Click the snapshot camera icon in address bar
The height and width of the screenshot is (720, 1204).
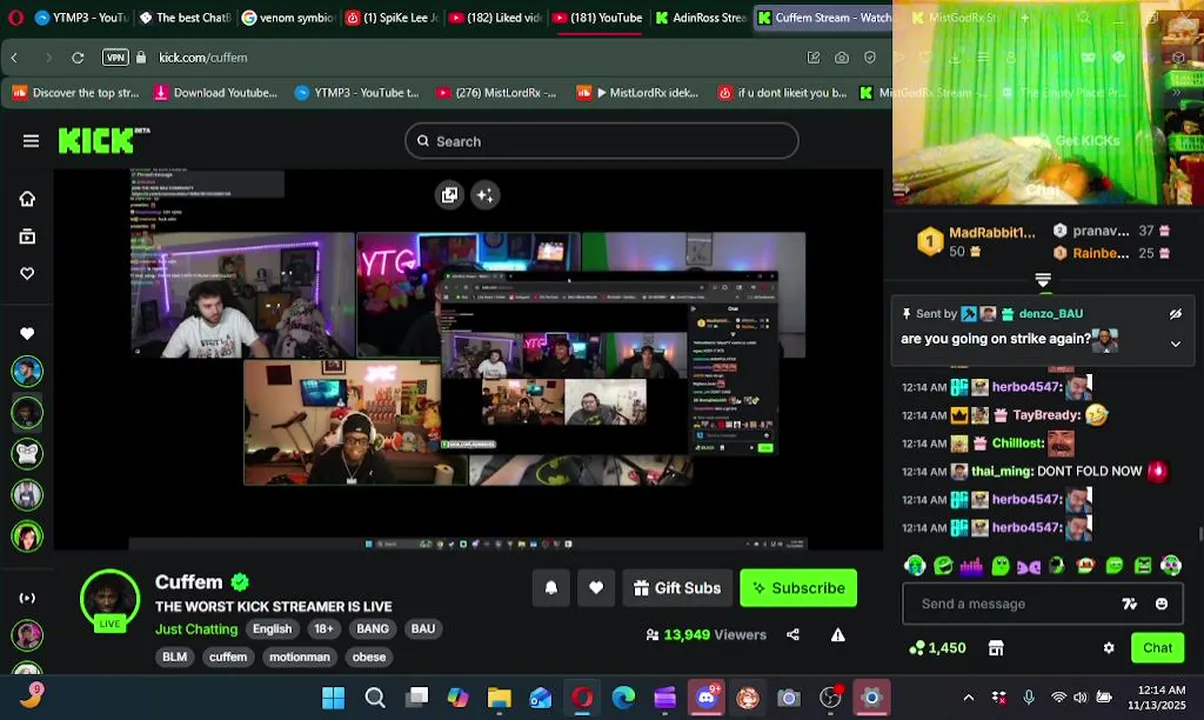coord(842,57)
